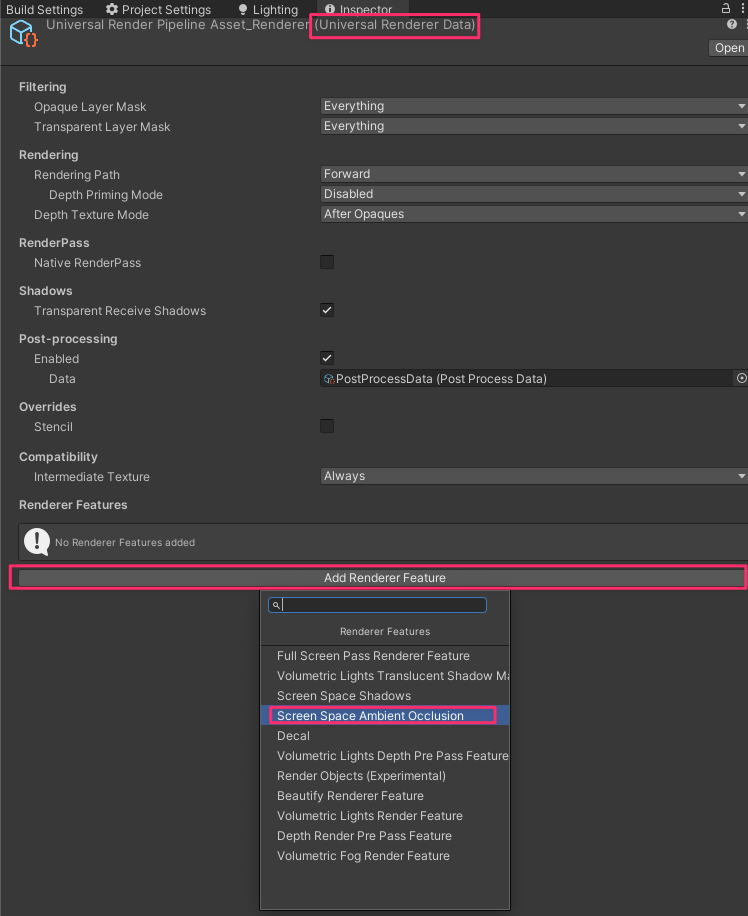Select Decal from the feature list
The height and width of the screenshot is (916, 748).
[293, 735]
